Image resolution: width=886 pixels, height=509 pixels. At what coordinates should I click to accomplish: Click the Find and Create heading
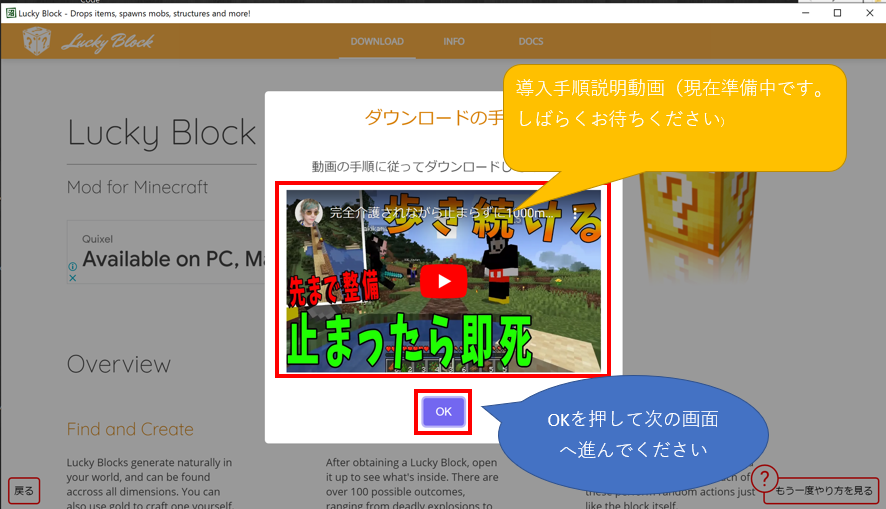tap(130, 429)
